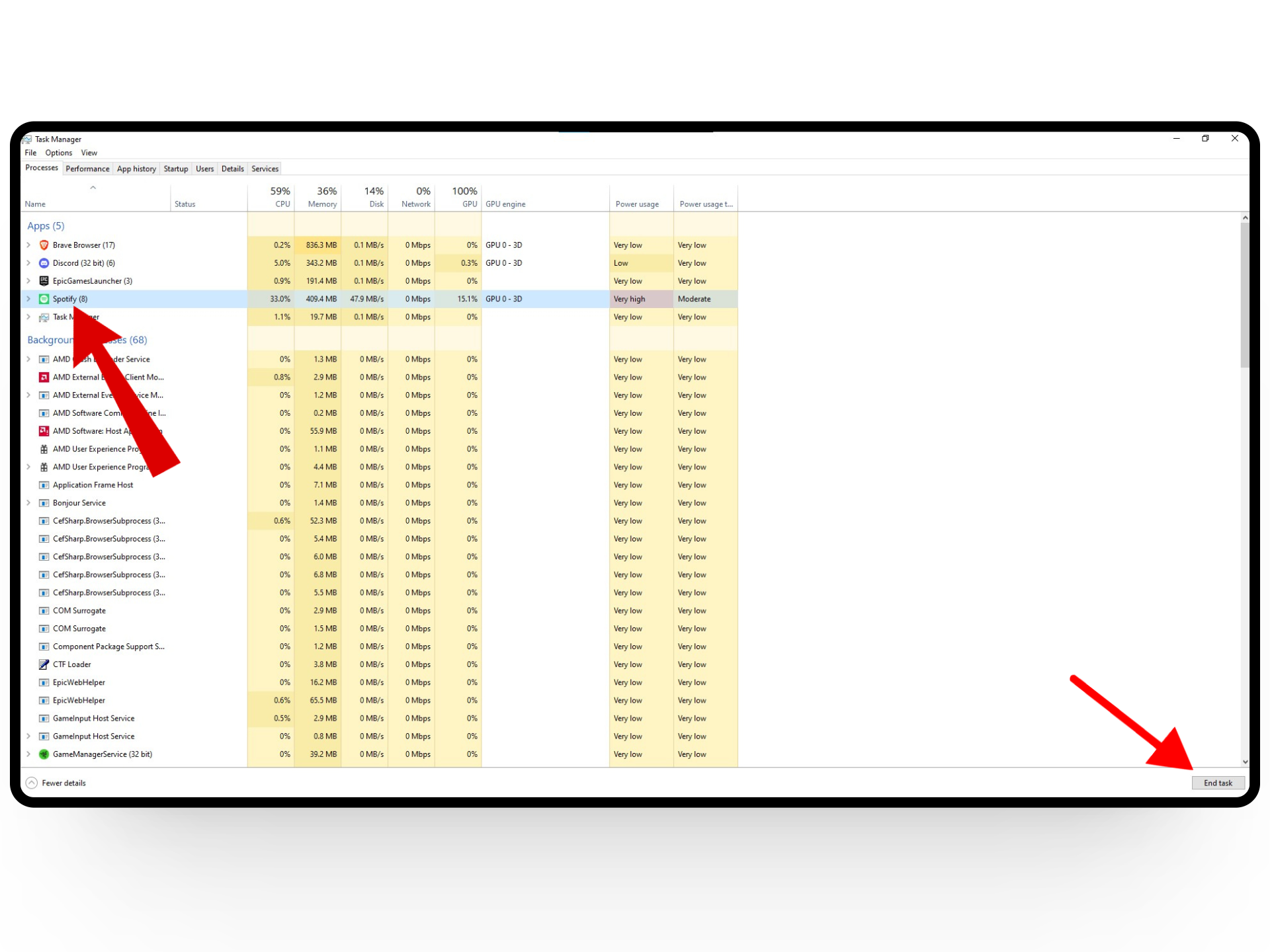Click the GameManagerService green icon
This screenshot has height=952, width=1270.
click(x=44, y=754)
